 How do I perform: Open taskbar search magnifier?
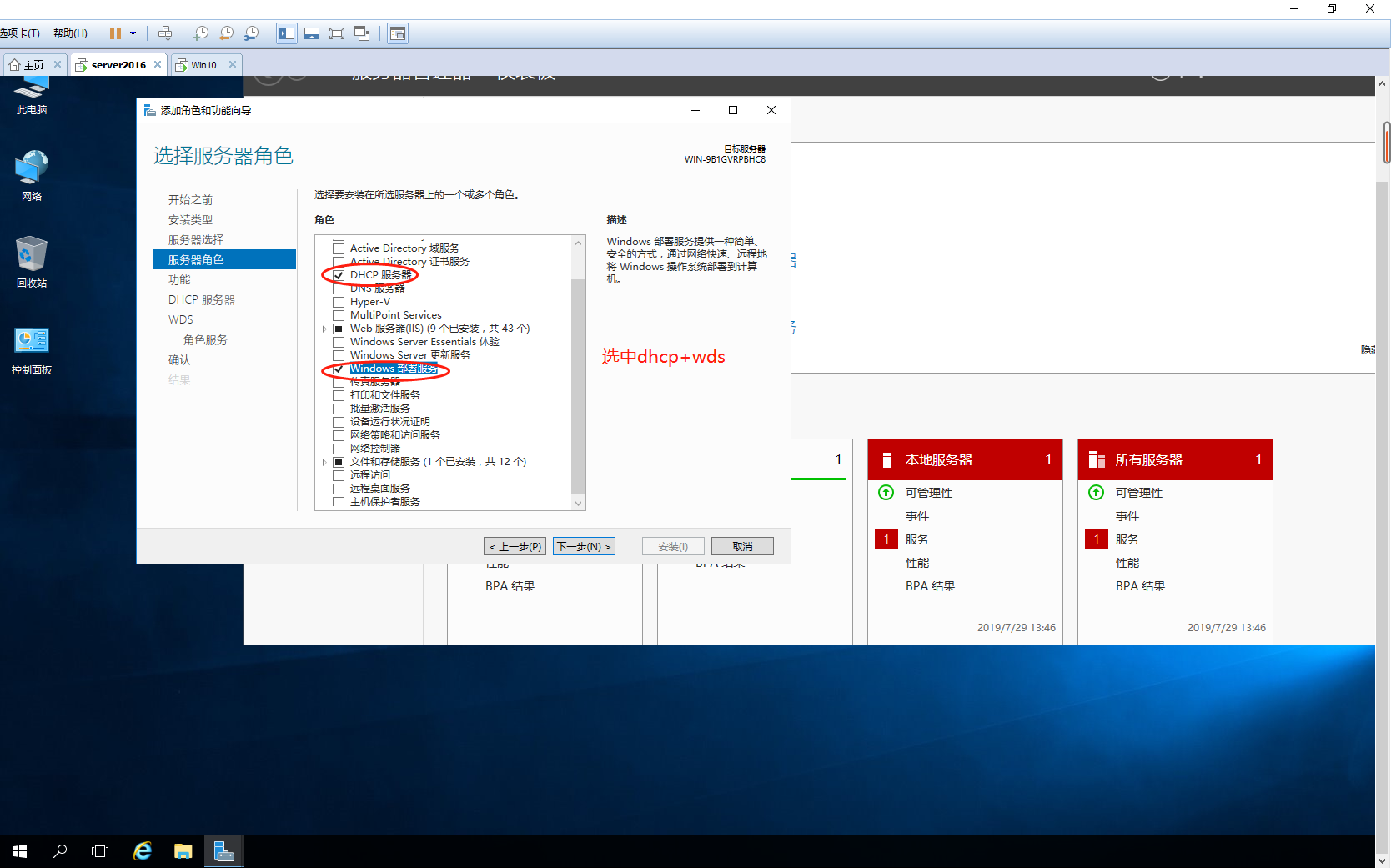pyautogui.click(x=60, y=851)
